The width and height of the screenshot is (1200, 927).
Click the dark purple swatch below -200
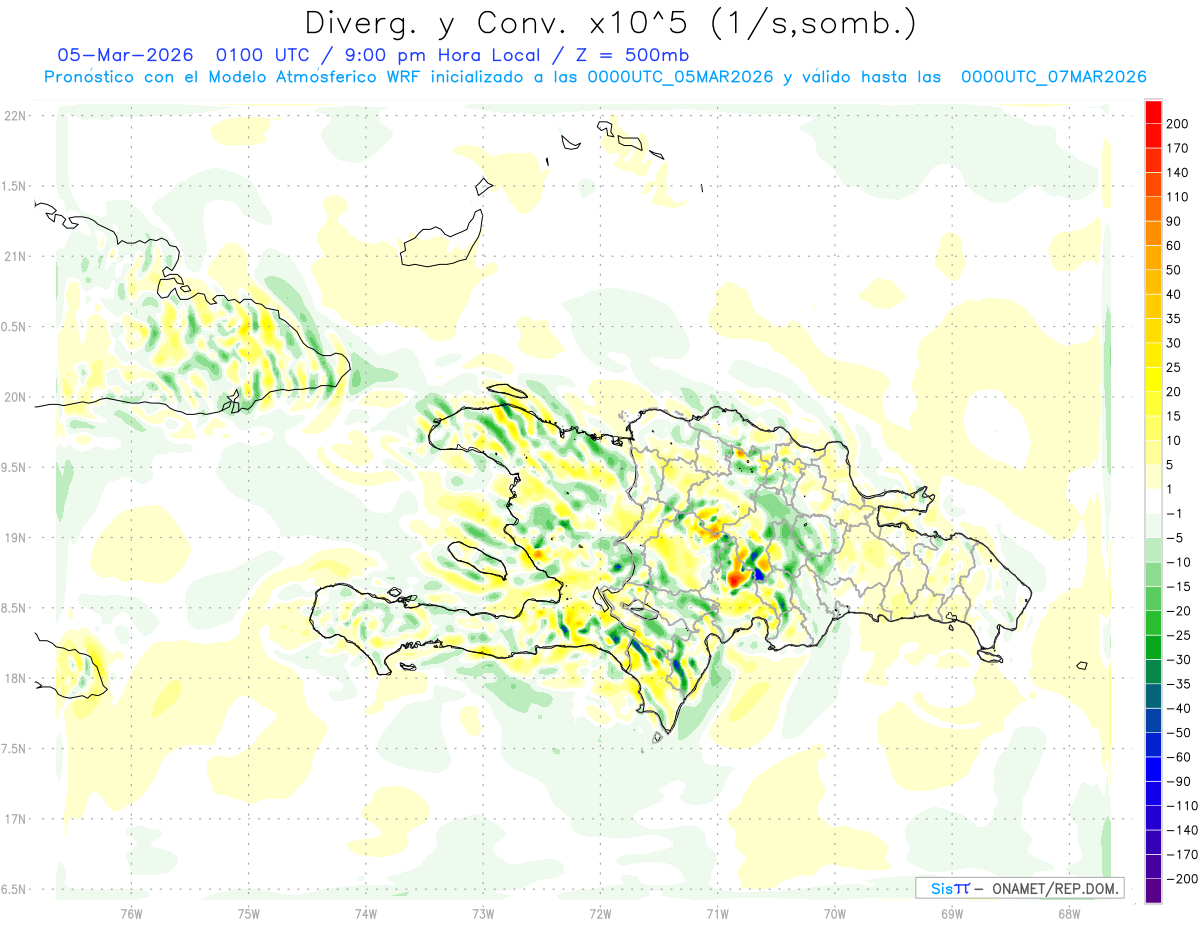pyautogui.click(x=1153, y=890)
